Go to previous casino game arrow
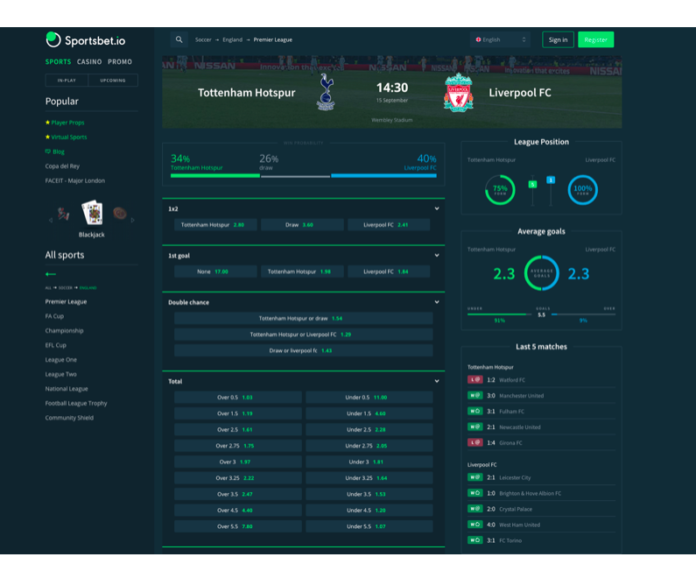The image size is (696, 585). click(51, 220)
